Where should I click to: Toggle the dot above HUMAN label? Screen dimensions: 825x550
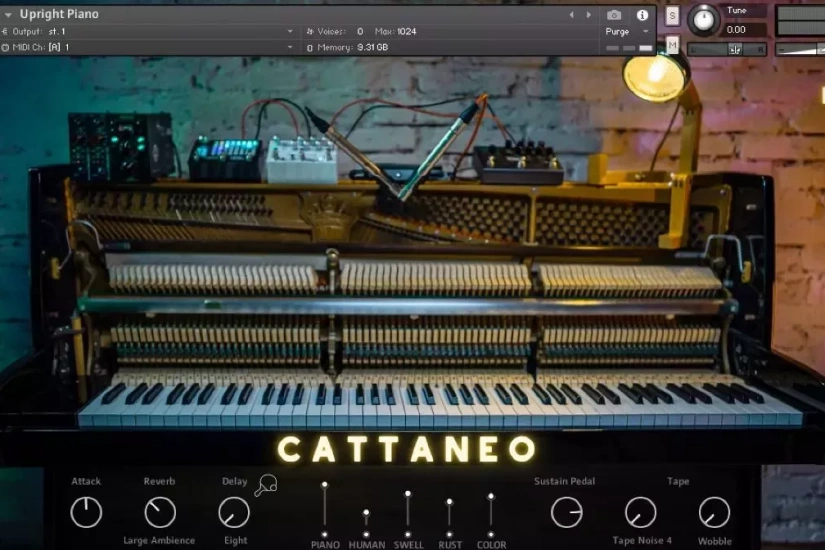tap(366, 535)
